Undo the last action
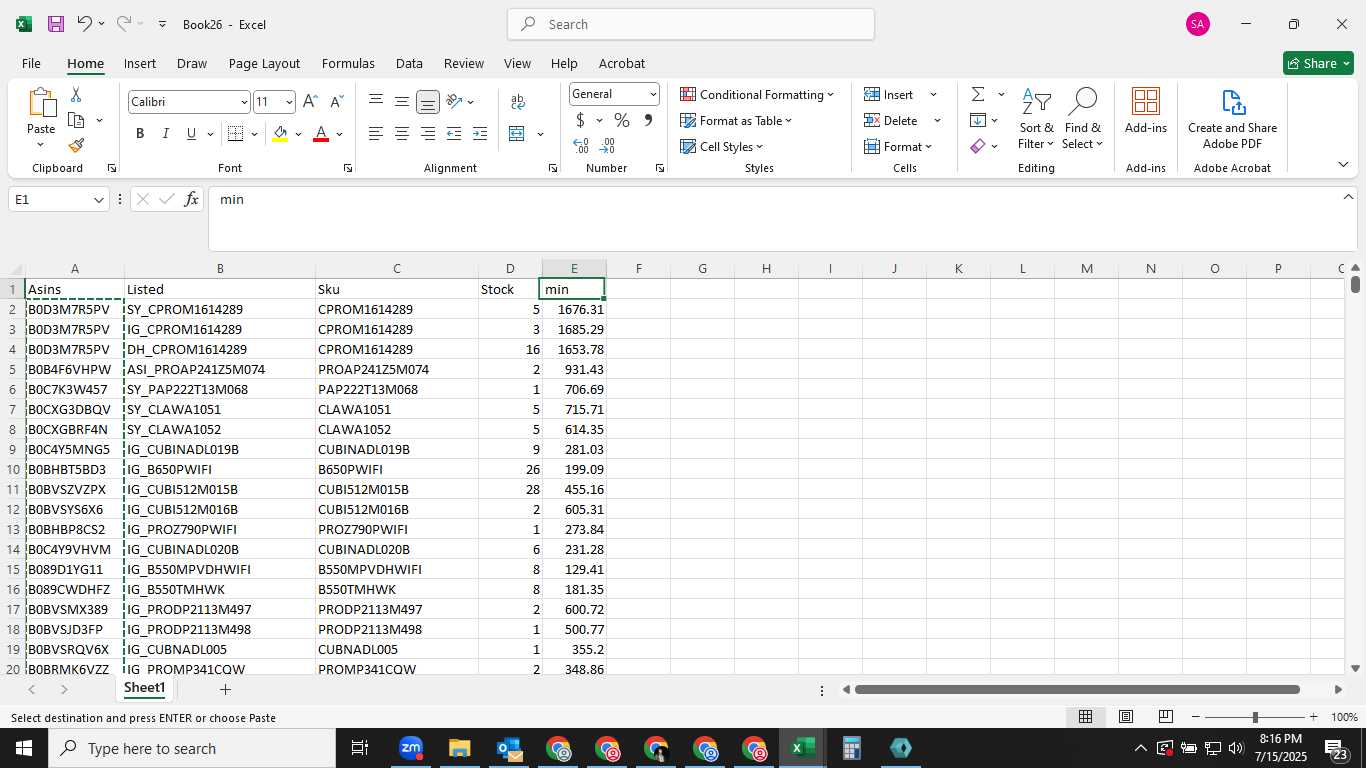This screenshot has width=1366, height=768. [85, 24]
